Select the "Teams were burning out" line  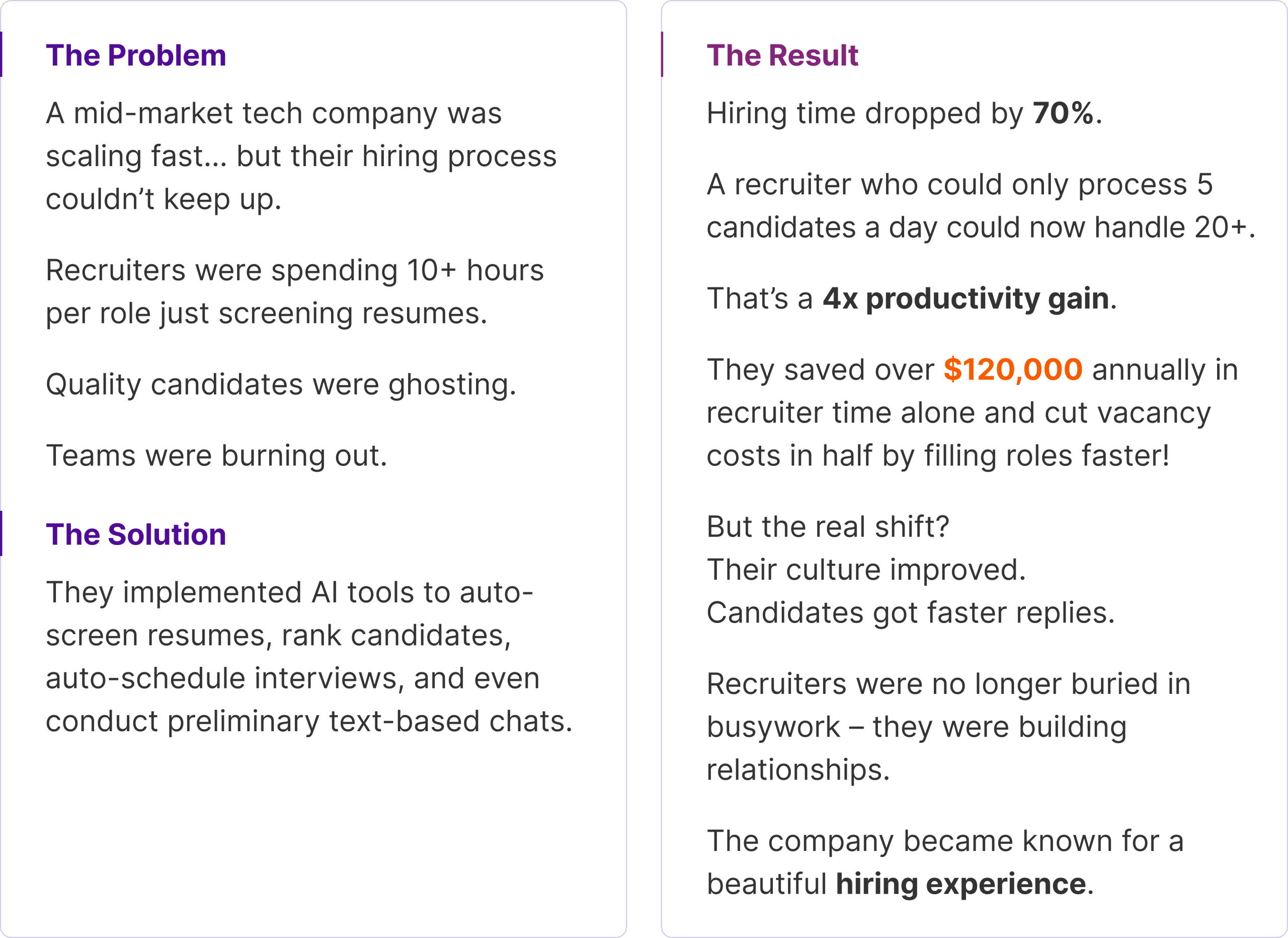click(216, 455)
